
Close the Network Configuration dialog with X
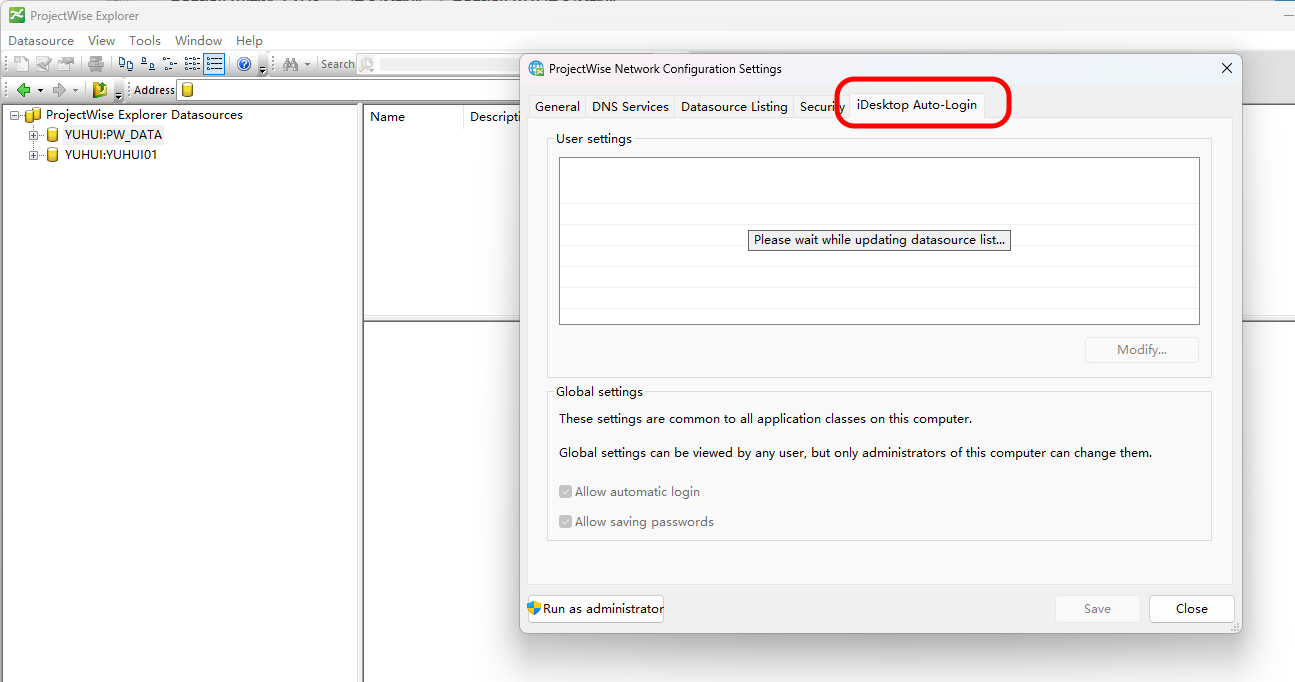click(x=1227, y=69)
